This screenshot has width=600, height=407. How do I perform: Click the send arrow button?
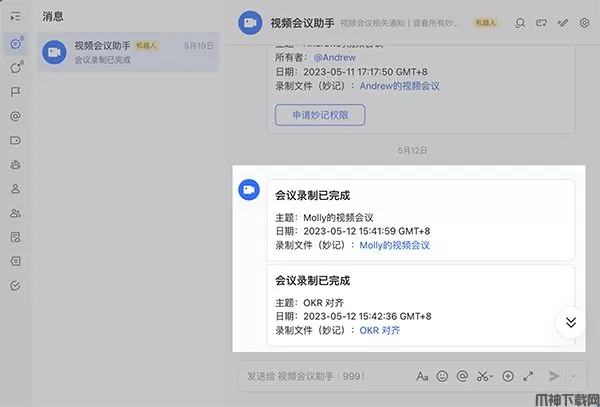(553, 376)
